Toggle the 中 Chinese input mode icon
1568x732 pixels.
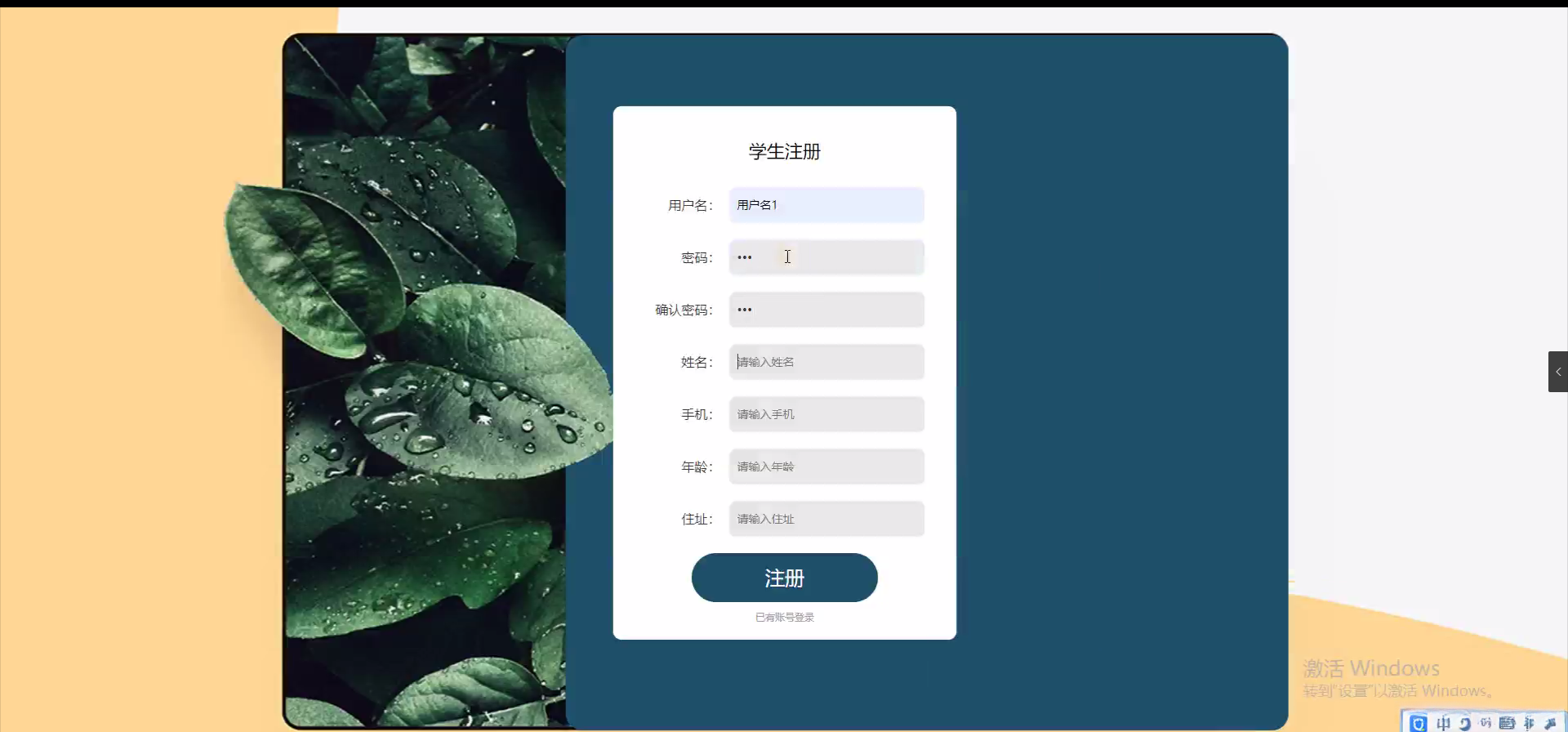coord(1443,723)
